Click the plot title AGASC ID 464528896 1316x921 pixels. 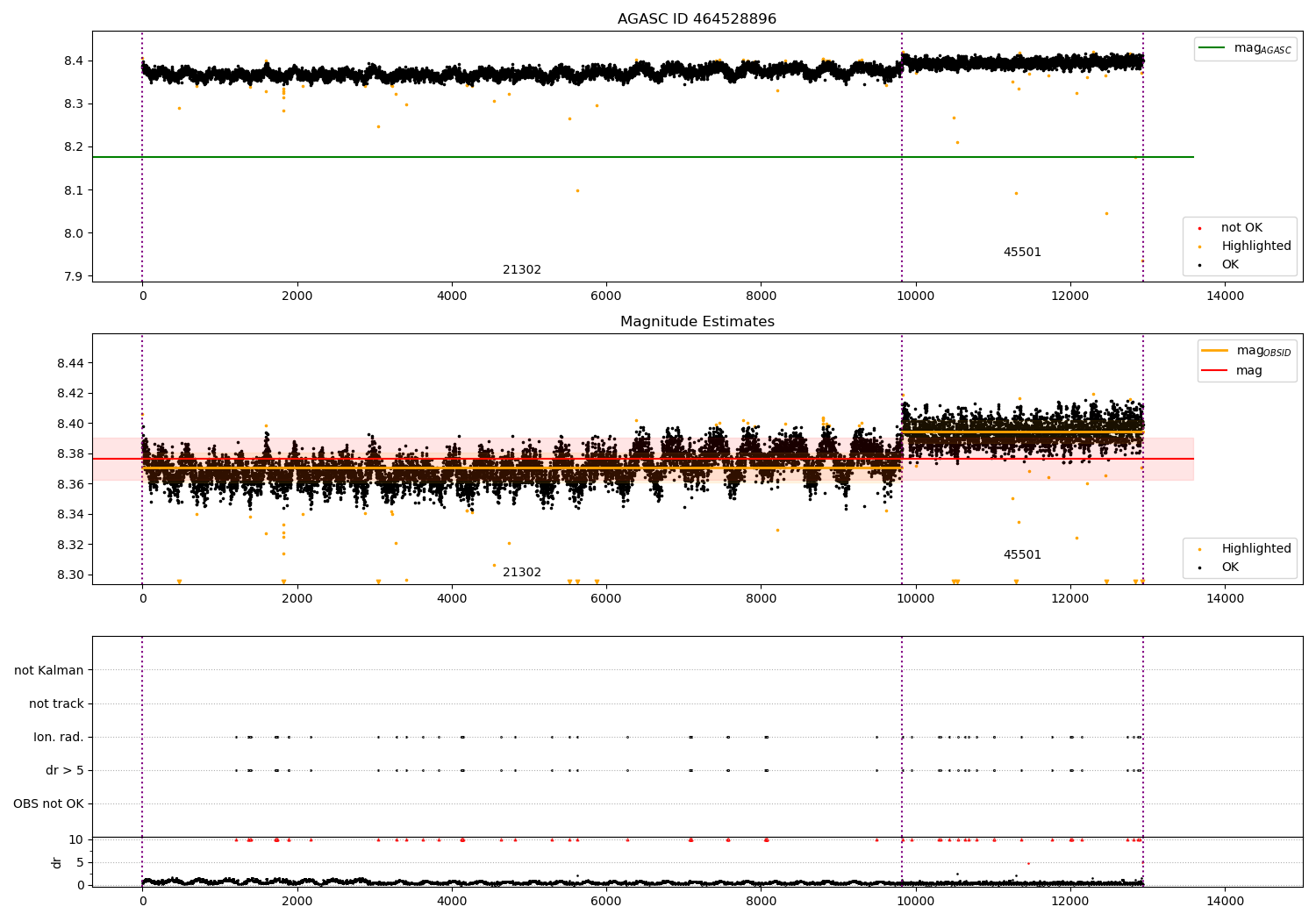697,19
